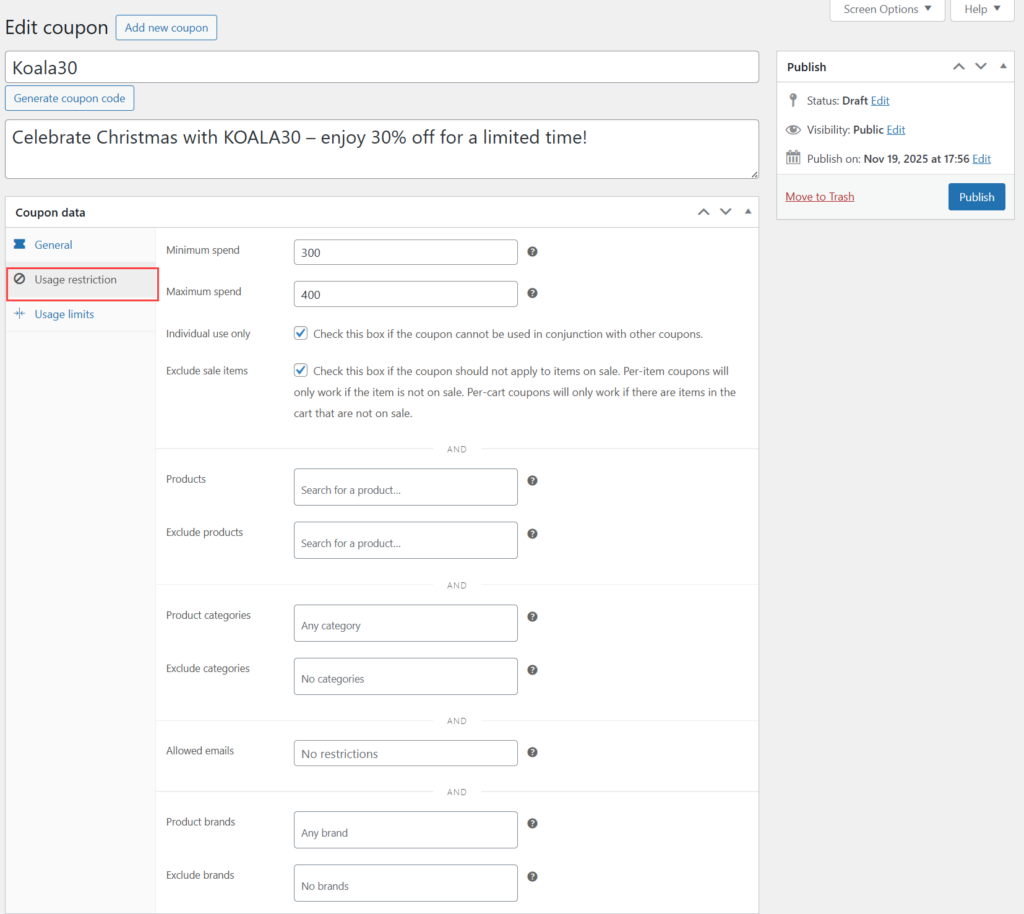Click help icon for Product categories
Image resolution: width=1024 pixels, height=914 pixels.
(532, 617)
